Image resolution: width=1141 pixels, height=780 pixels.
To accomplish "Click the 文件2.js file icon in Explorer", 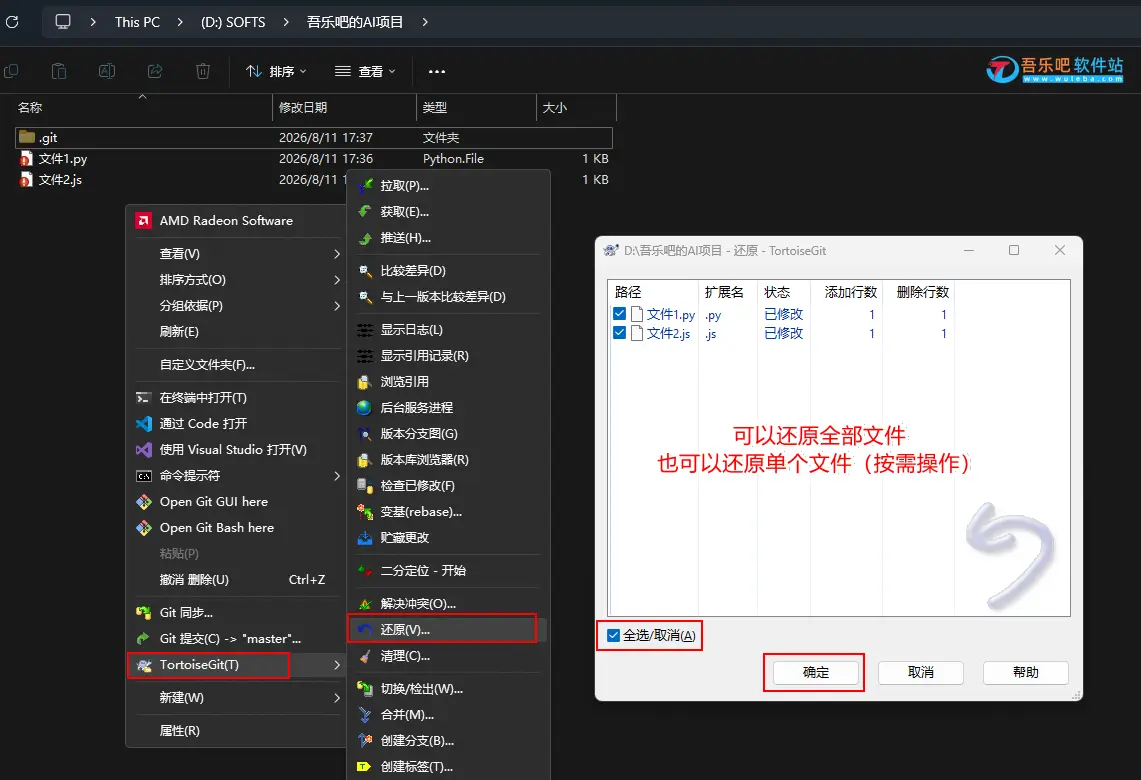I will click(x=26, y=180).
